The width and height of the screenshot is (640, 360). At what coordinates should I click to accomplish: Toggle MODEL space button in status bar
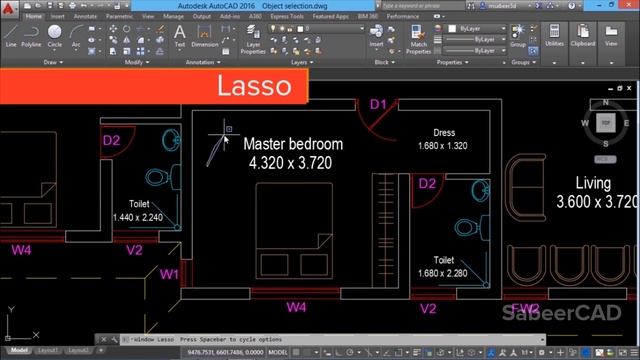click(x=278, y=352)
